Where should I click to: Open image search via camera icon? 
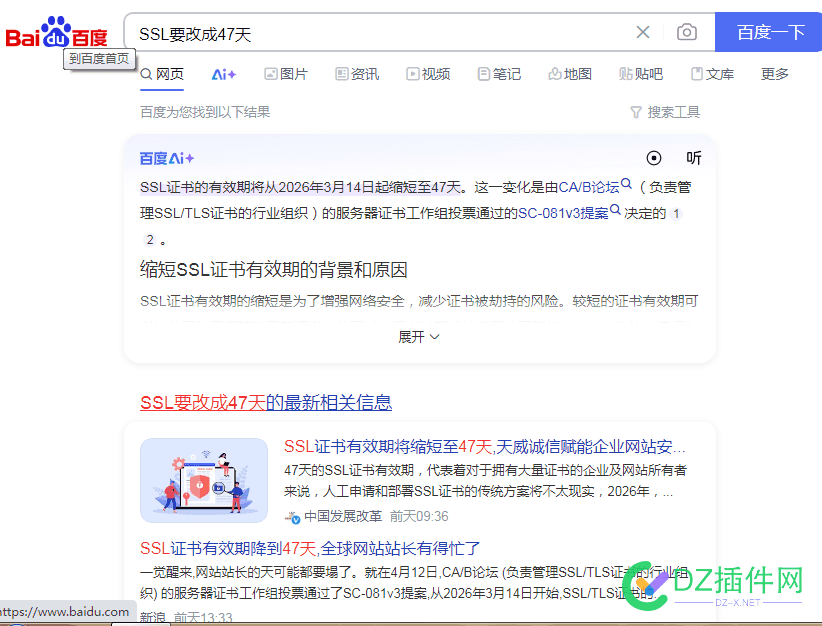[686, 33]
